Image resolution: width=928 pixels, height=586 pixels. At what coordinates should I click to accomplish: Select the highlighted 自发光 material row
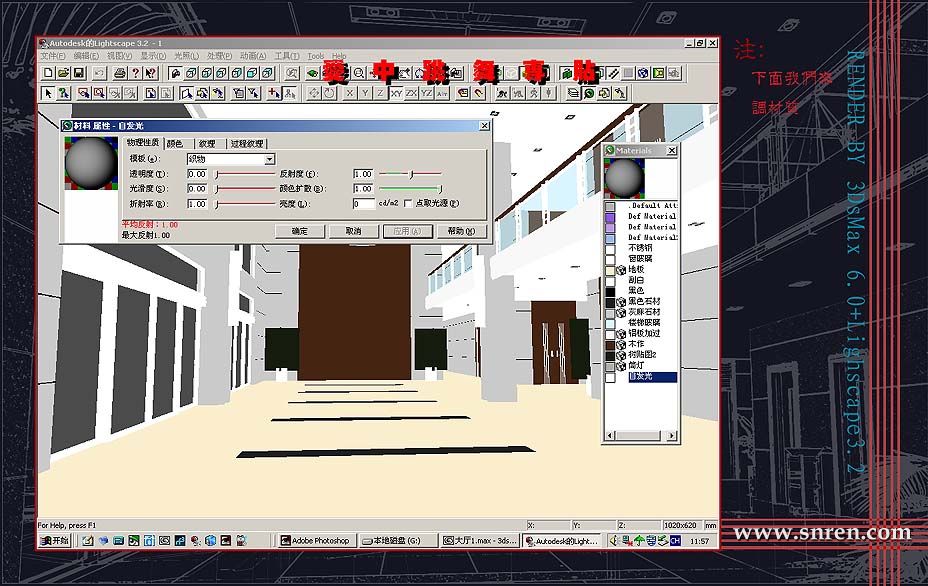tap(652, 376)
